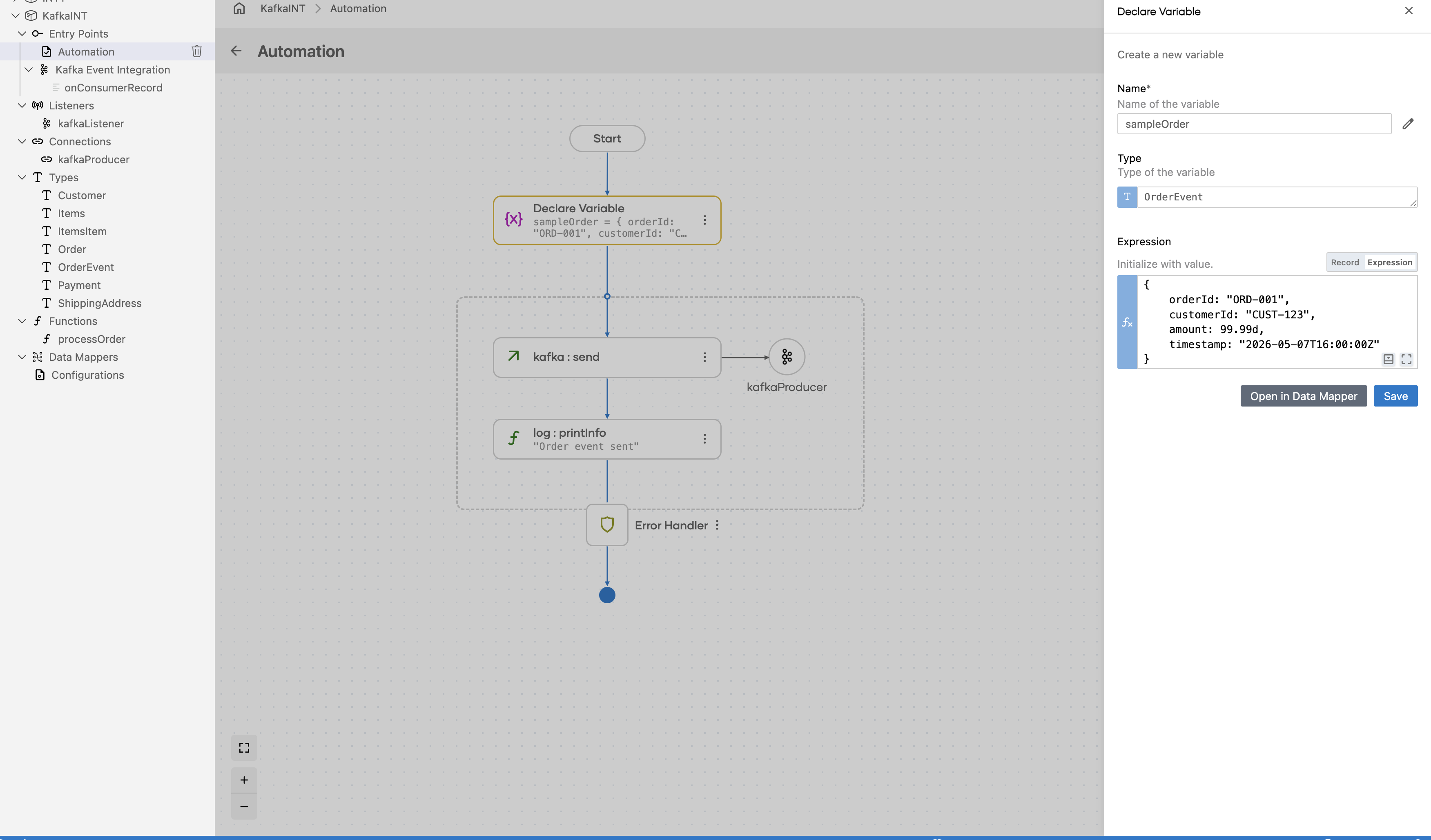Click the end node blue circle

click(x=607, y=595)
